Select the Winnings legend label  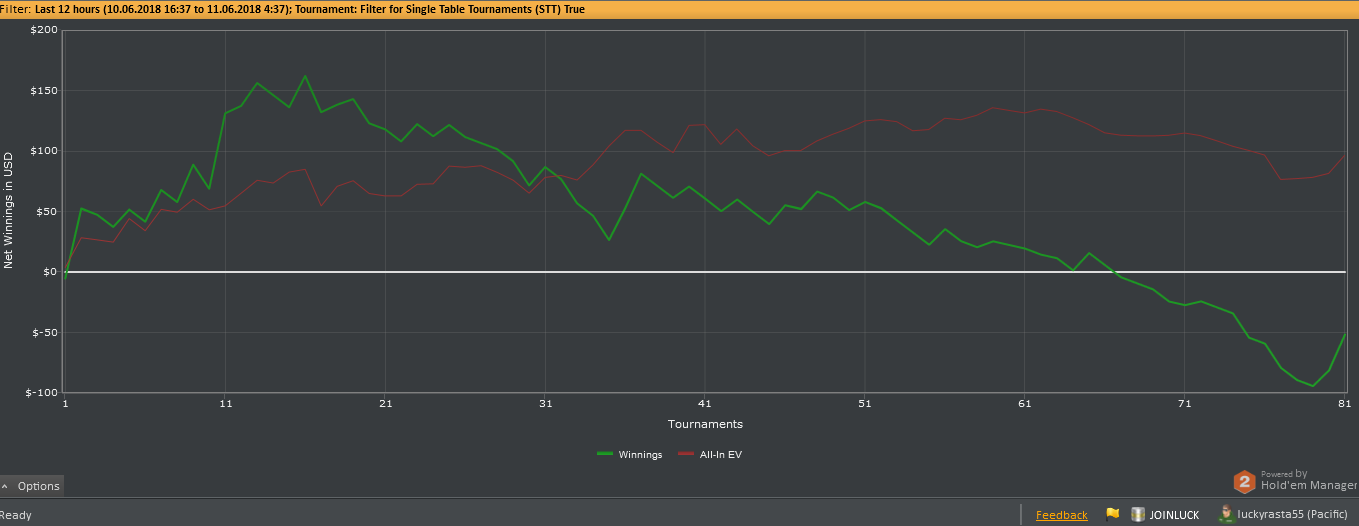coord(640,455)
